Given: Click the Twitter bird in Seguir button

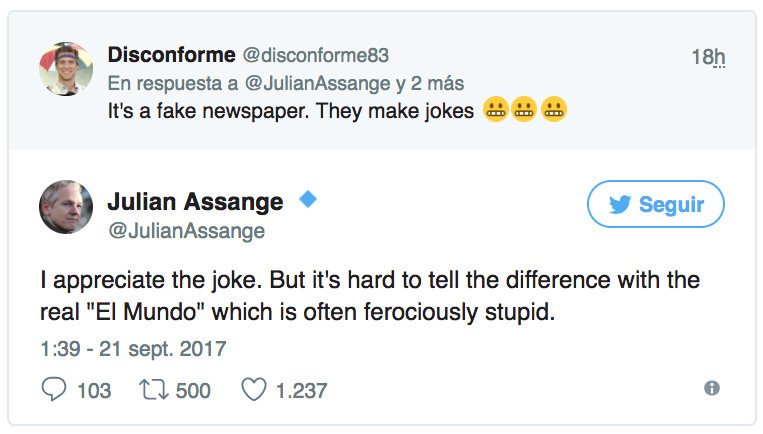Looking at the screenshot, I should pyautogui.click(x=620, y=205).
